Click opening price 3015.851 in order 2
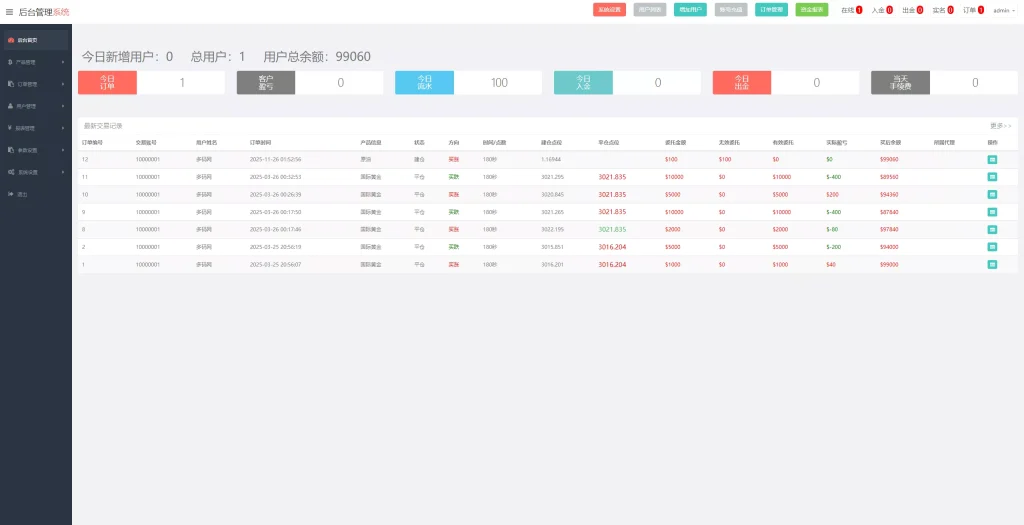 (552, 247)
